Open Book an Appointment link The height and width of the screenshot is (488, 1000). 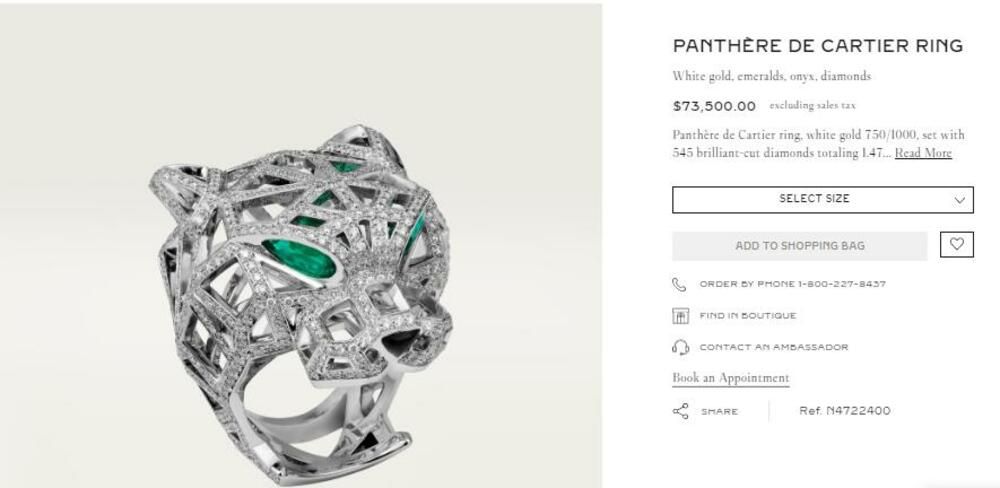(x=731, y=378)
